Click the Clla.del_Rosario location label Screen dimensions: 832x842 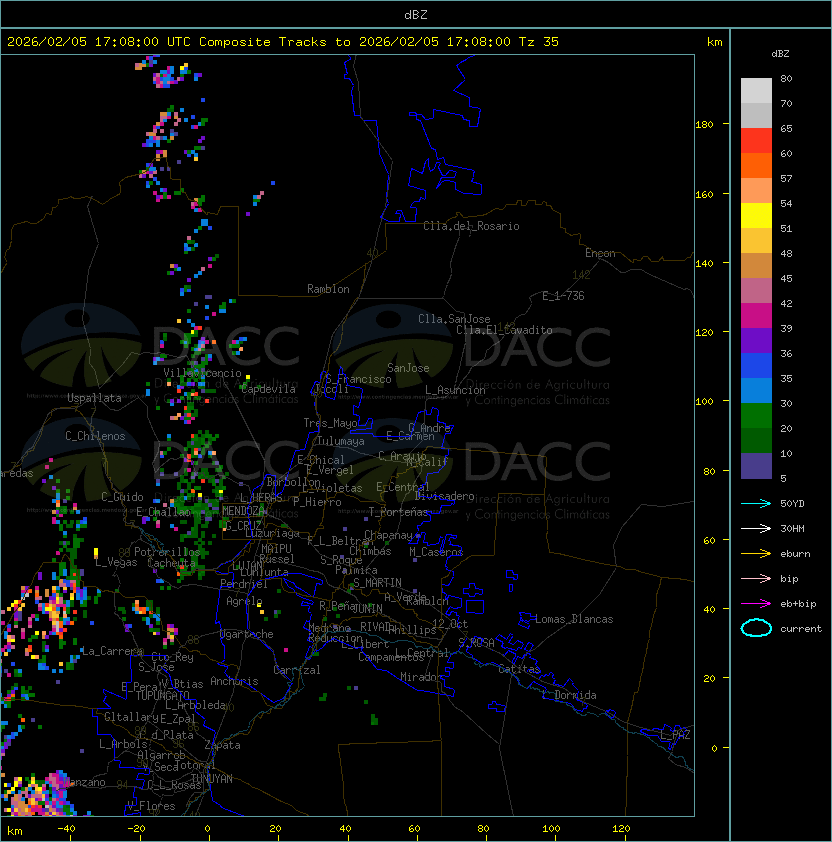pyautogui.click(x=471, y=226)
